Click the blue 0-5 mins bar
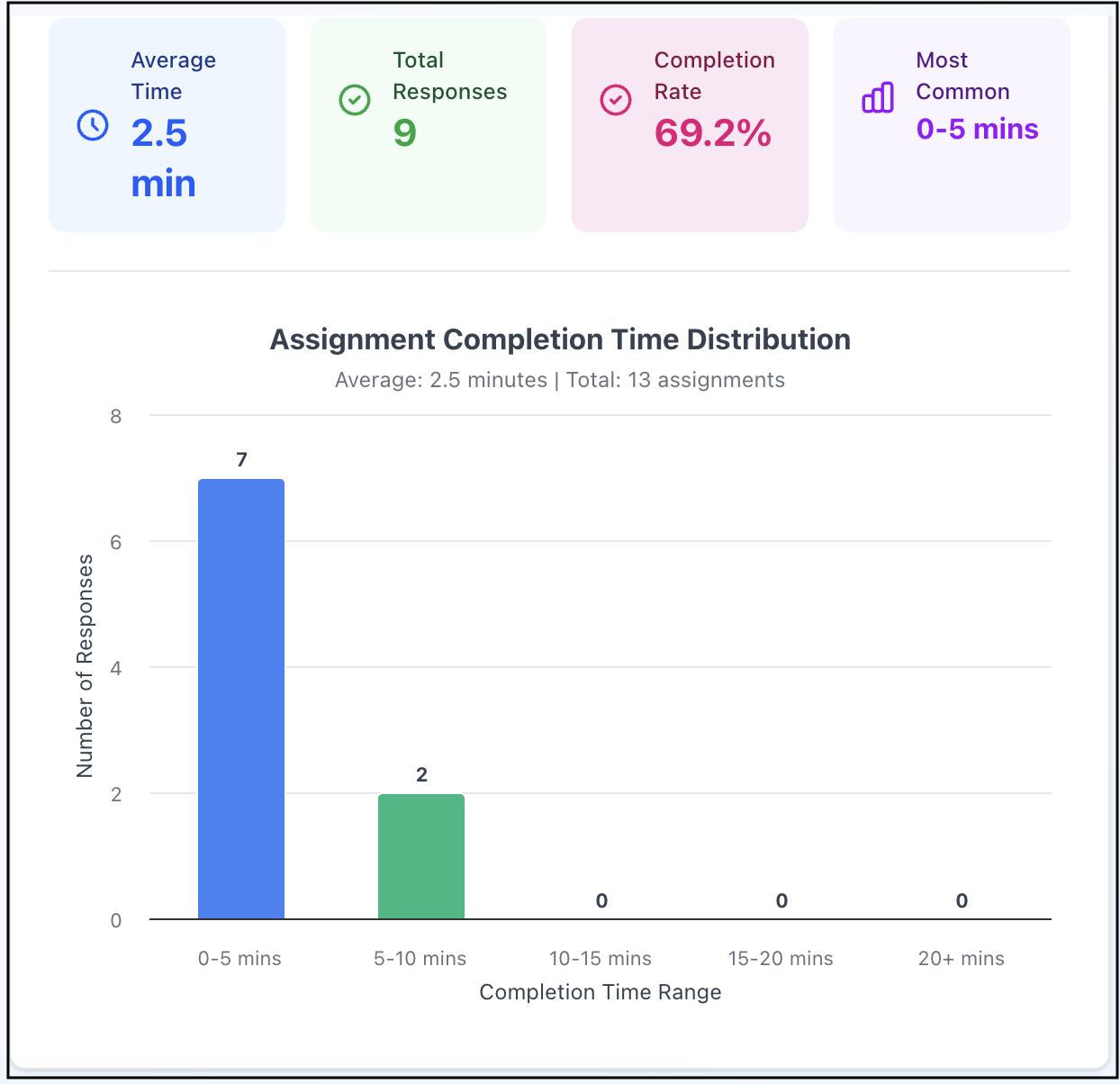 (x=241, y=699)
